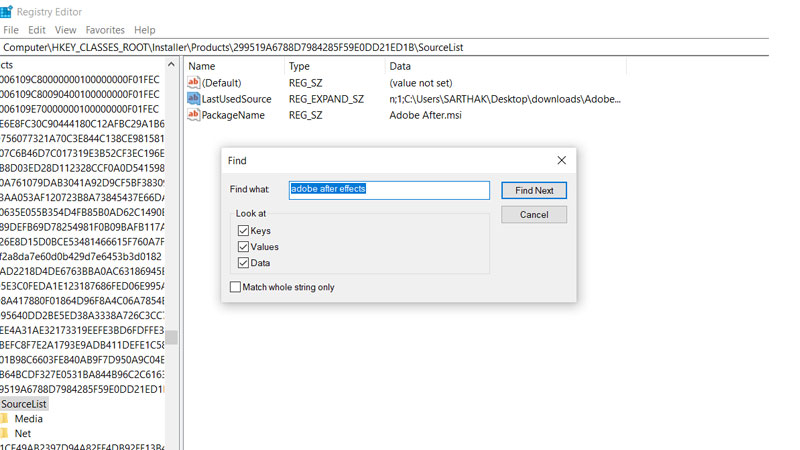
Task: Select key f2a8da7e60d0b429d7e6453b3d0182
Action: [81, 257]
